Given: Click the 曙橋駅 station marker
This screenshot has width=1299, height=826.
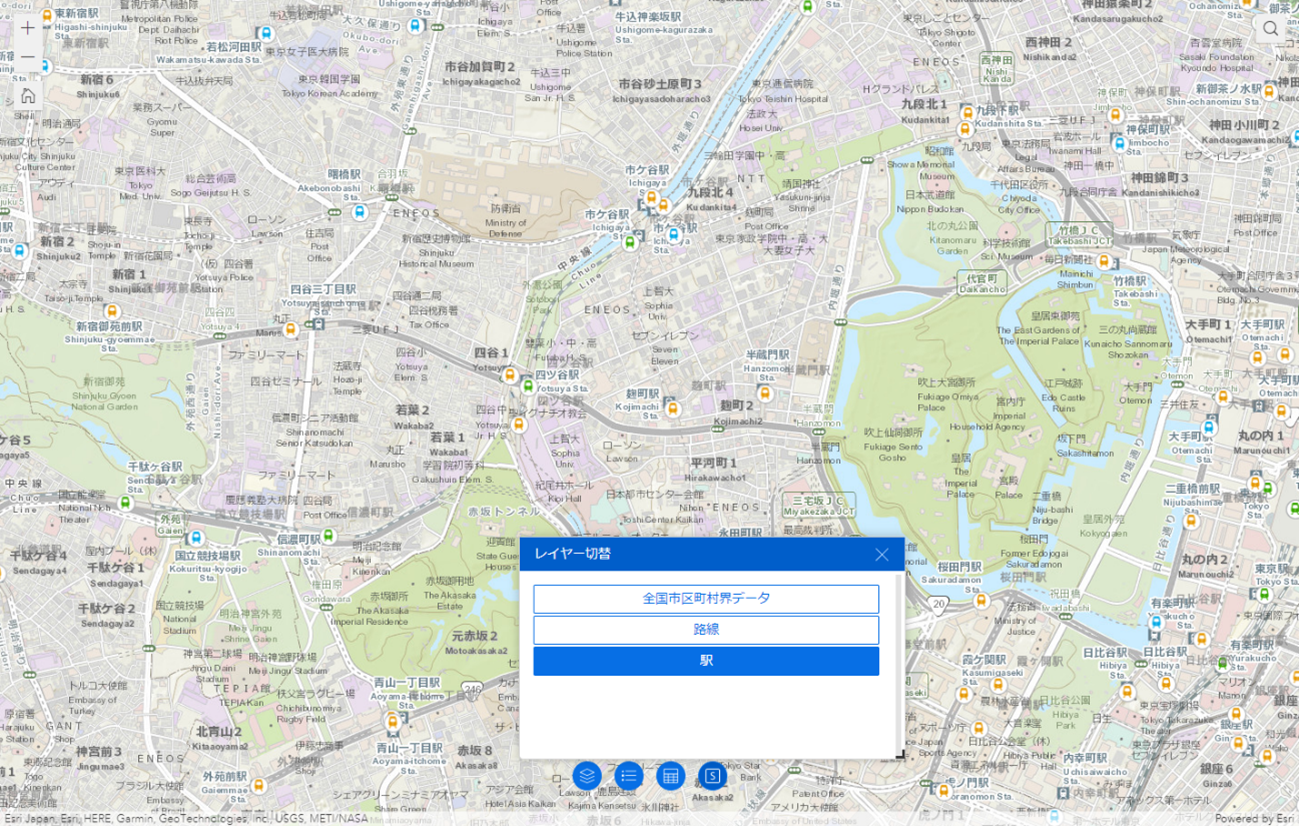Looking at the screenshot, I should coord(360,212).
